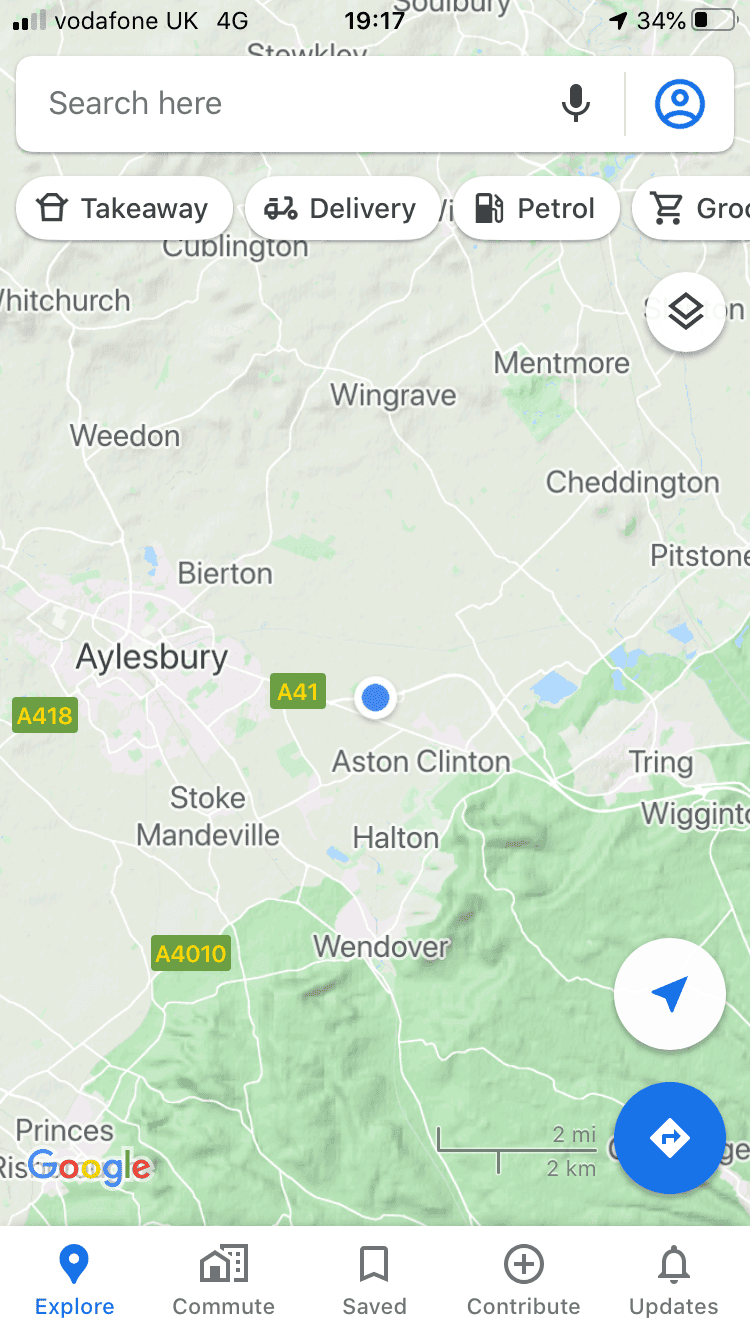The height and width of the screenshot is (1334, 750).
Task: Select the Groceries filter chip
Action: pyautogui.click(x=692, y=208)
